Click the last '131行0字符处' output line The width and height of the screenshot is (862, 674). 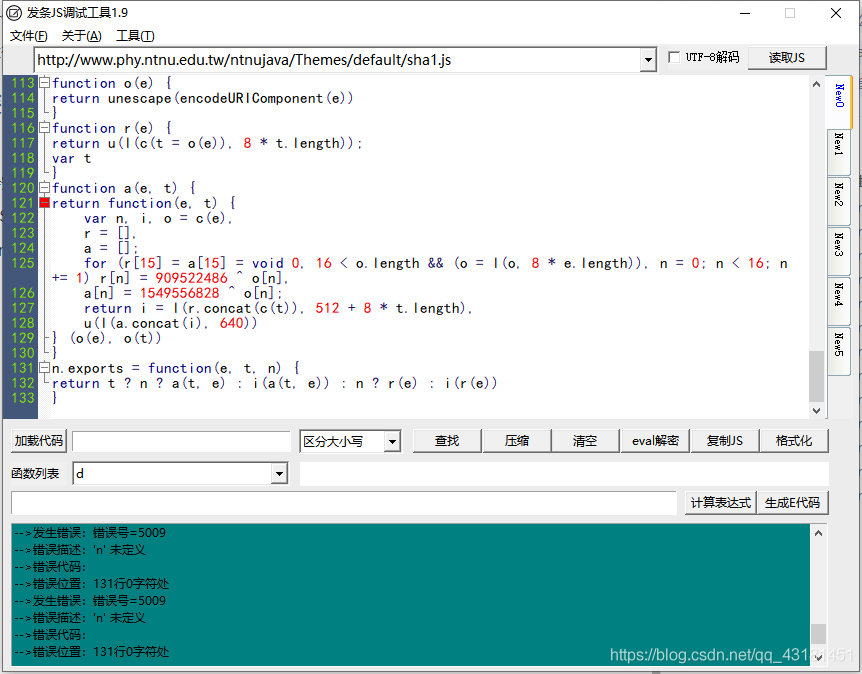click(131, 652)
